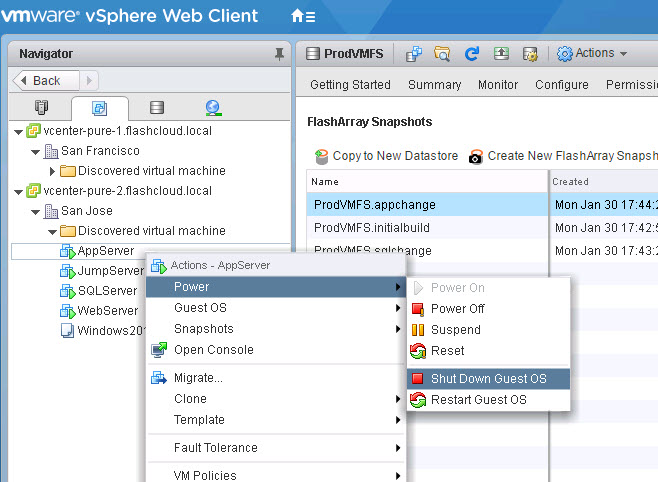Select SQLServer in the tree
This screenshot has width=658, height=482.
pos(108,291)
